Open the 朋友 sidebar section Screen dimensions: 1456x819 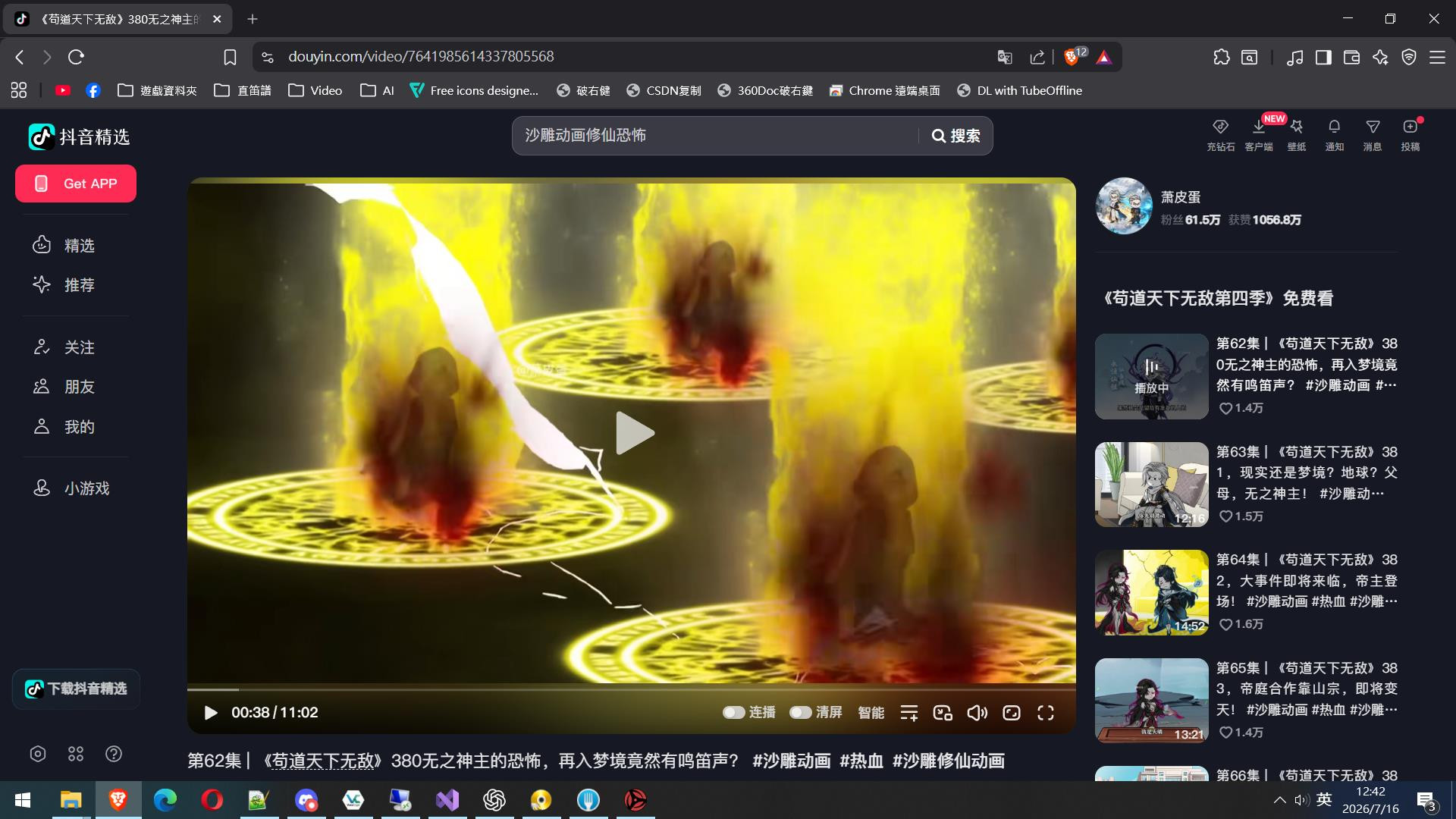pos(64,387)
